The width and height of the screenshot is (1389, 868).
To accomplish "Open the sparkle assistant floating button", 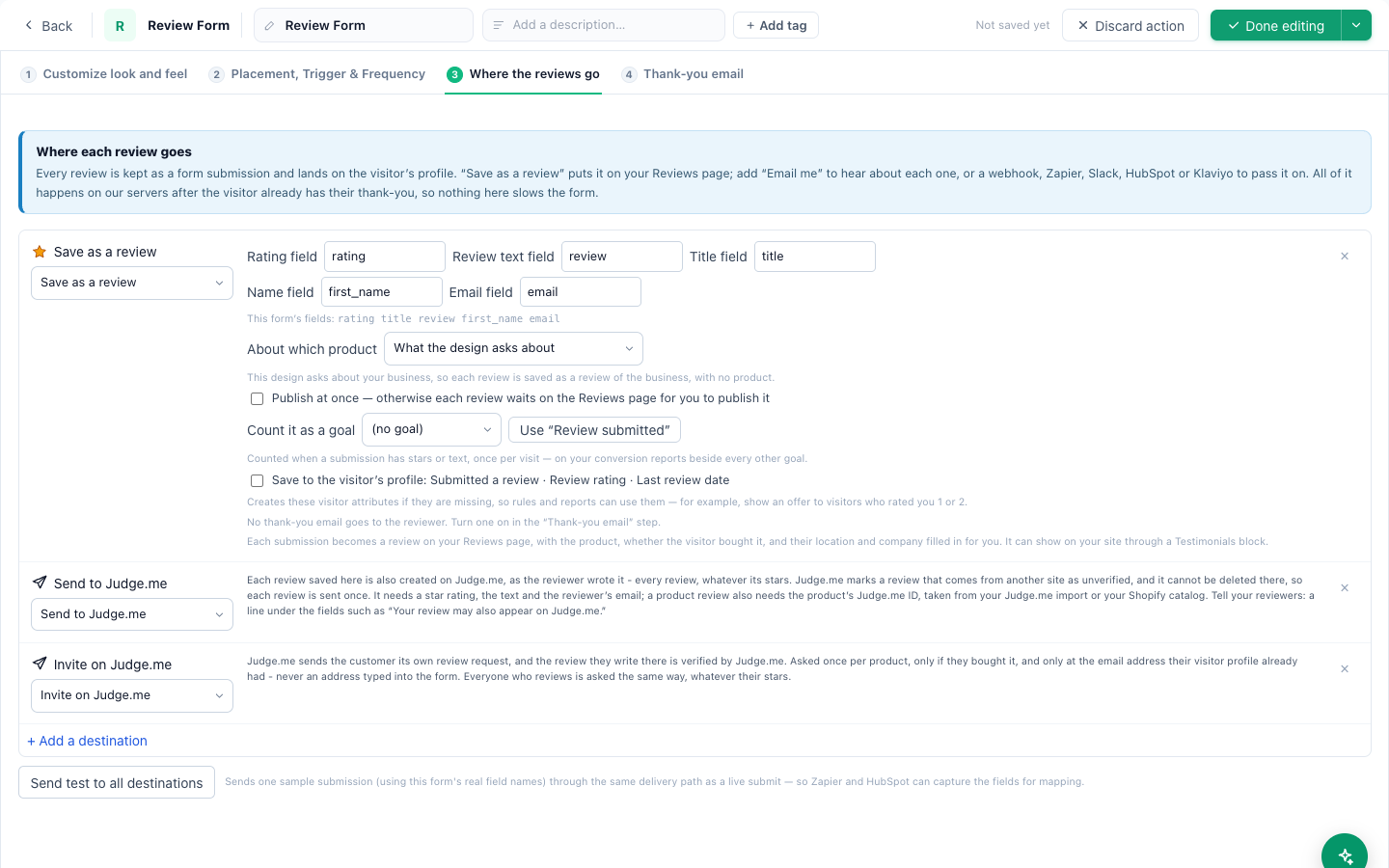I will click(1345, 855).
